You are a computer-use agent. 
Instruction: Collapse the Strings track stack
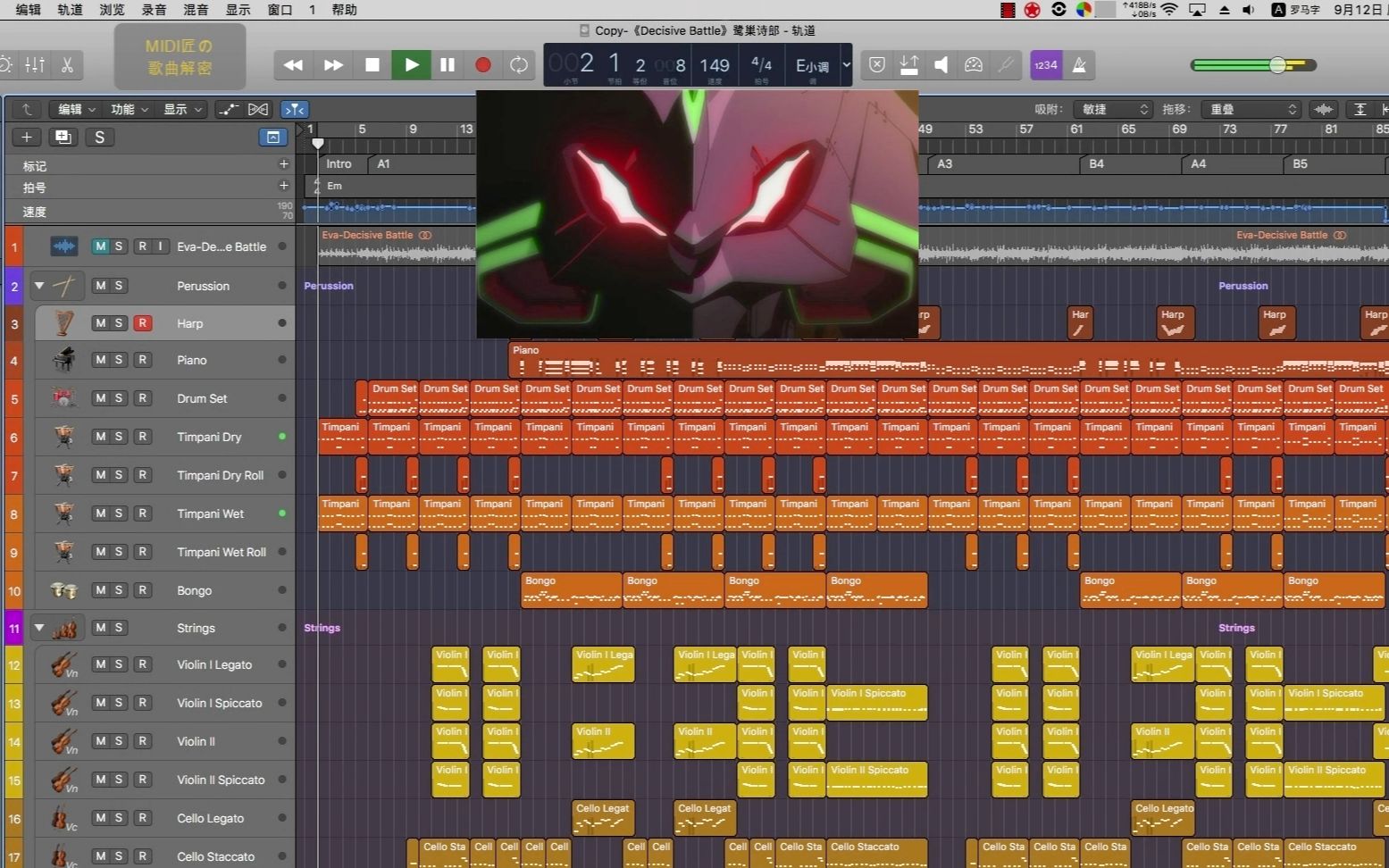point(39,628)
